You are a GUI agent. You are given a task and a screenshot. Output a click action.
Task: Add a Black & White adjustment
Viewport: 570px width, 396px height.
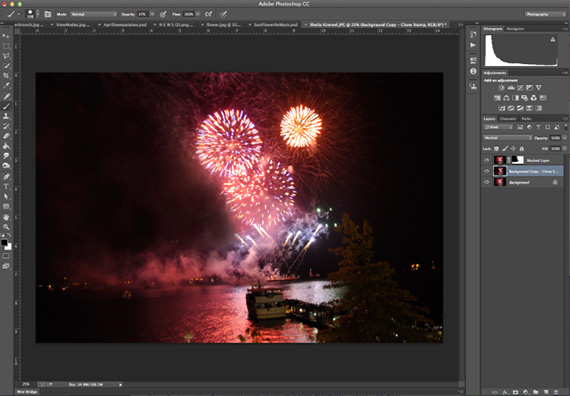click(x=515, y=98)
